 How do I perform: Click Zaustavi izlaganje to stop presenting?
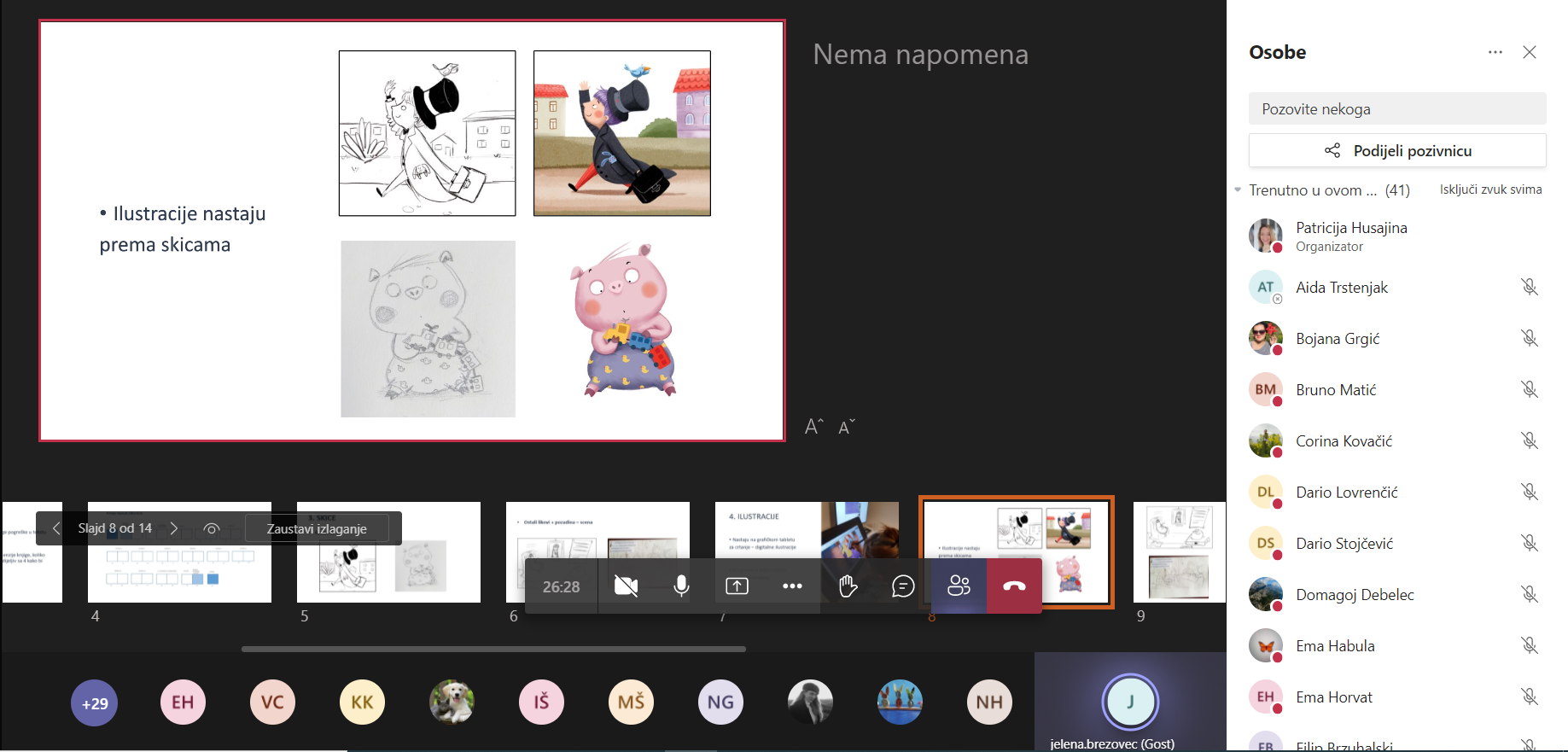317,528
